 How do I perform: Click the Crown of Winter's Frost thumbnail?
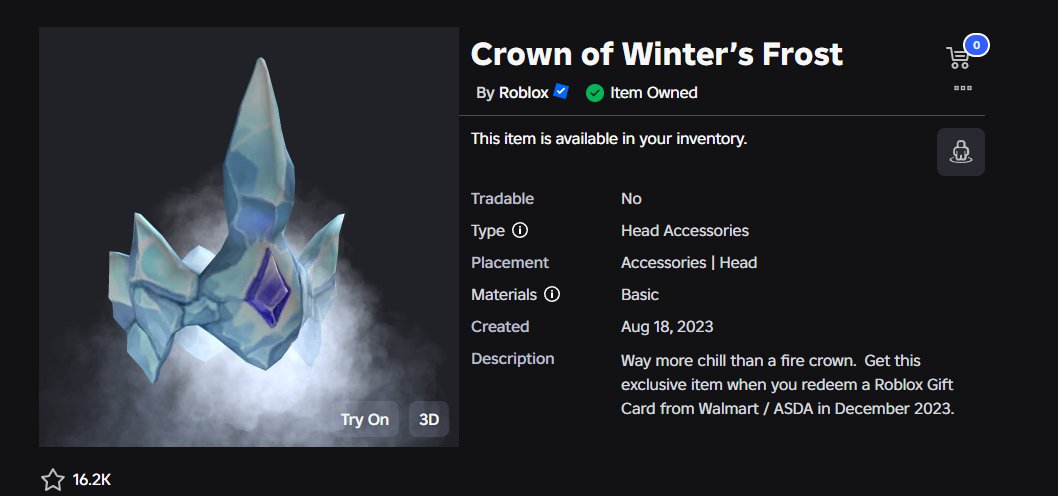point(249,237)
